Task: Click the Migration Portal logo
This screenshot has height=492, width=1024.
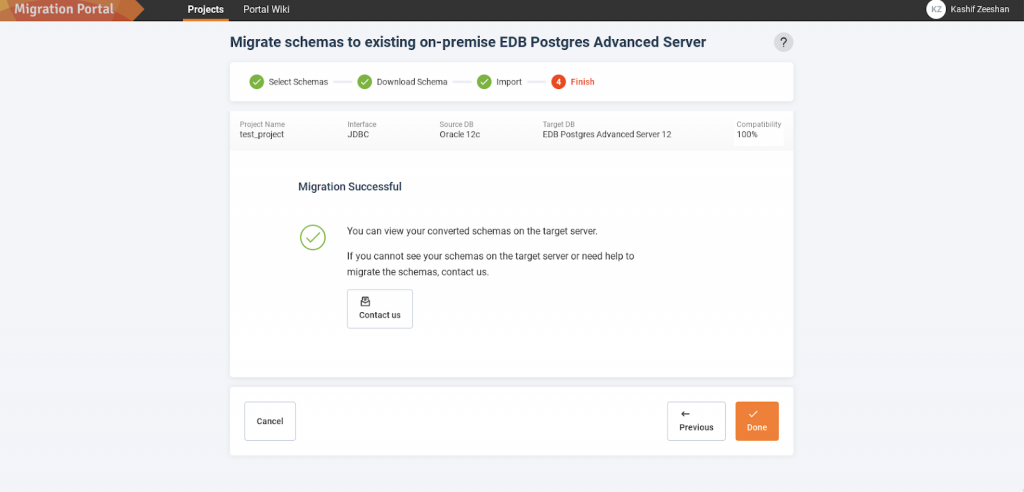Action: click(64, 9)
